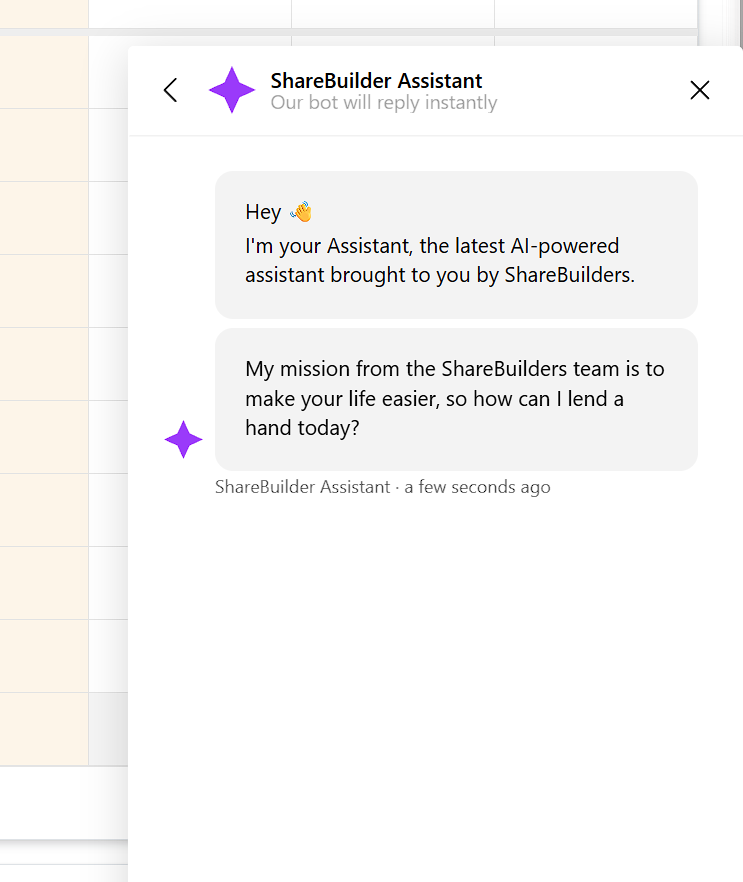The width and height of the screenshot is (743, 882).
Task: Select the bottommost beige cell in left column
Action: pos(44,728)
